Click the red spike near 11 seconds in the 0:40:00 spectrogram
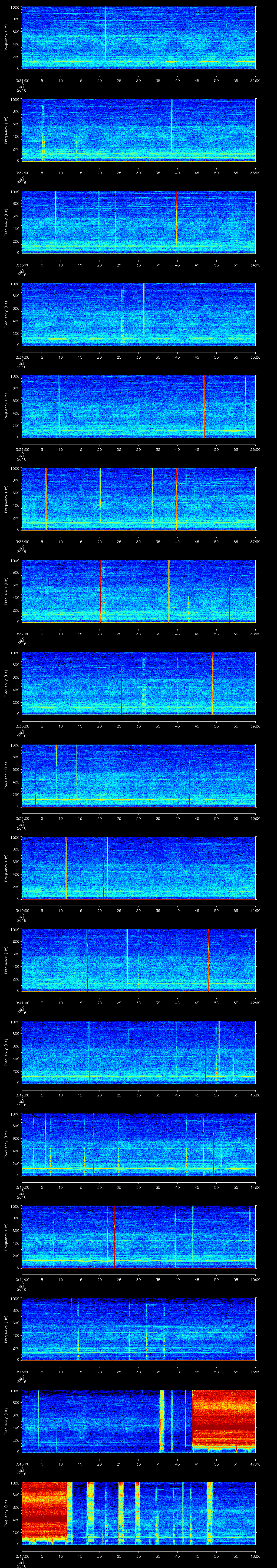The width and height of the screenshot is (277, 1568). (x=66, y=867)
